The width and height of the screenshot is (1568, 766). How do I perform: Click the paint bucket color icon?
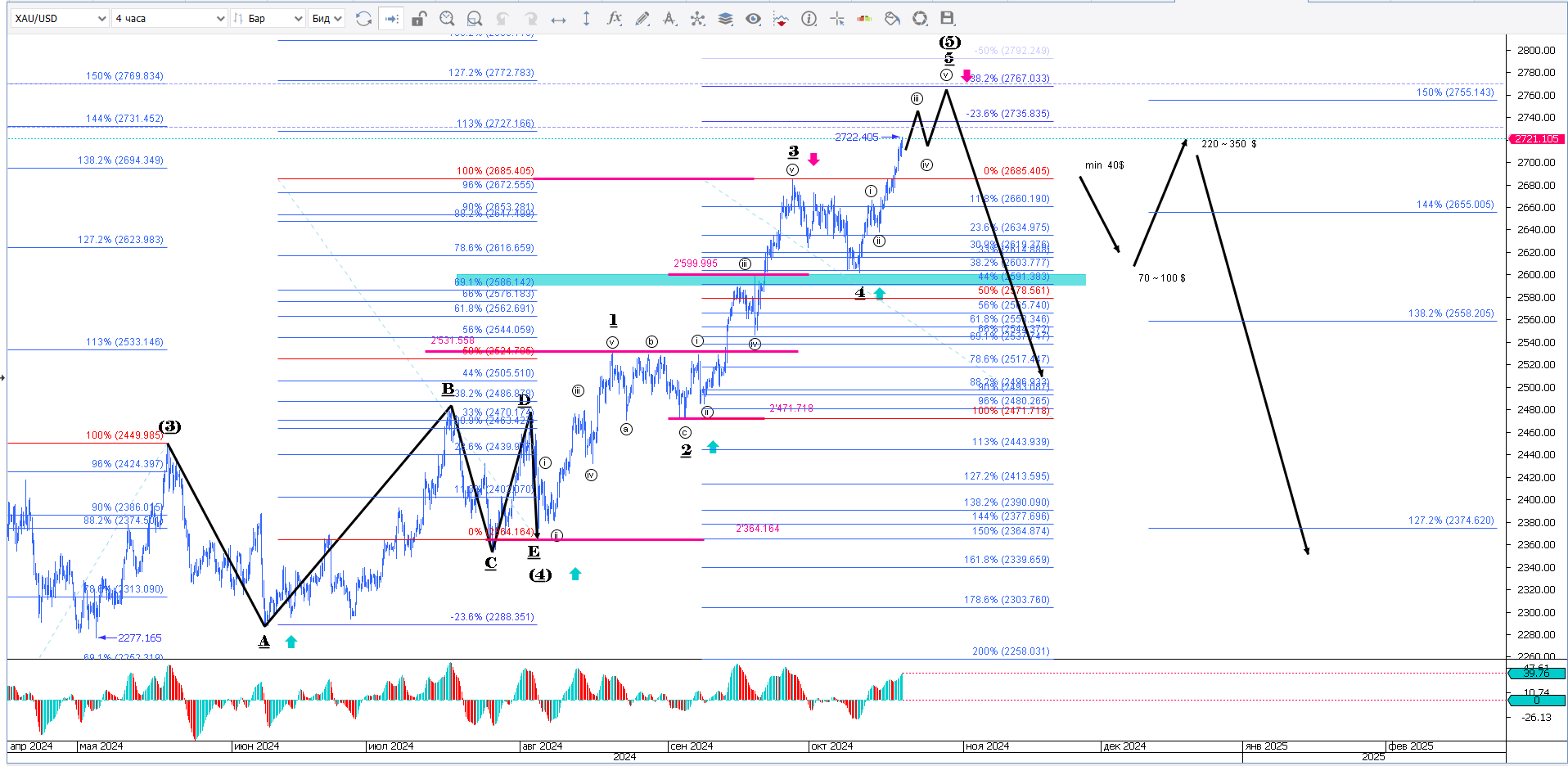coord(892,18)
